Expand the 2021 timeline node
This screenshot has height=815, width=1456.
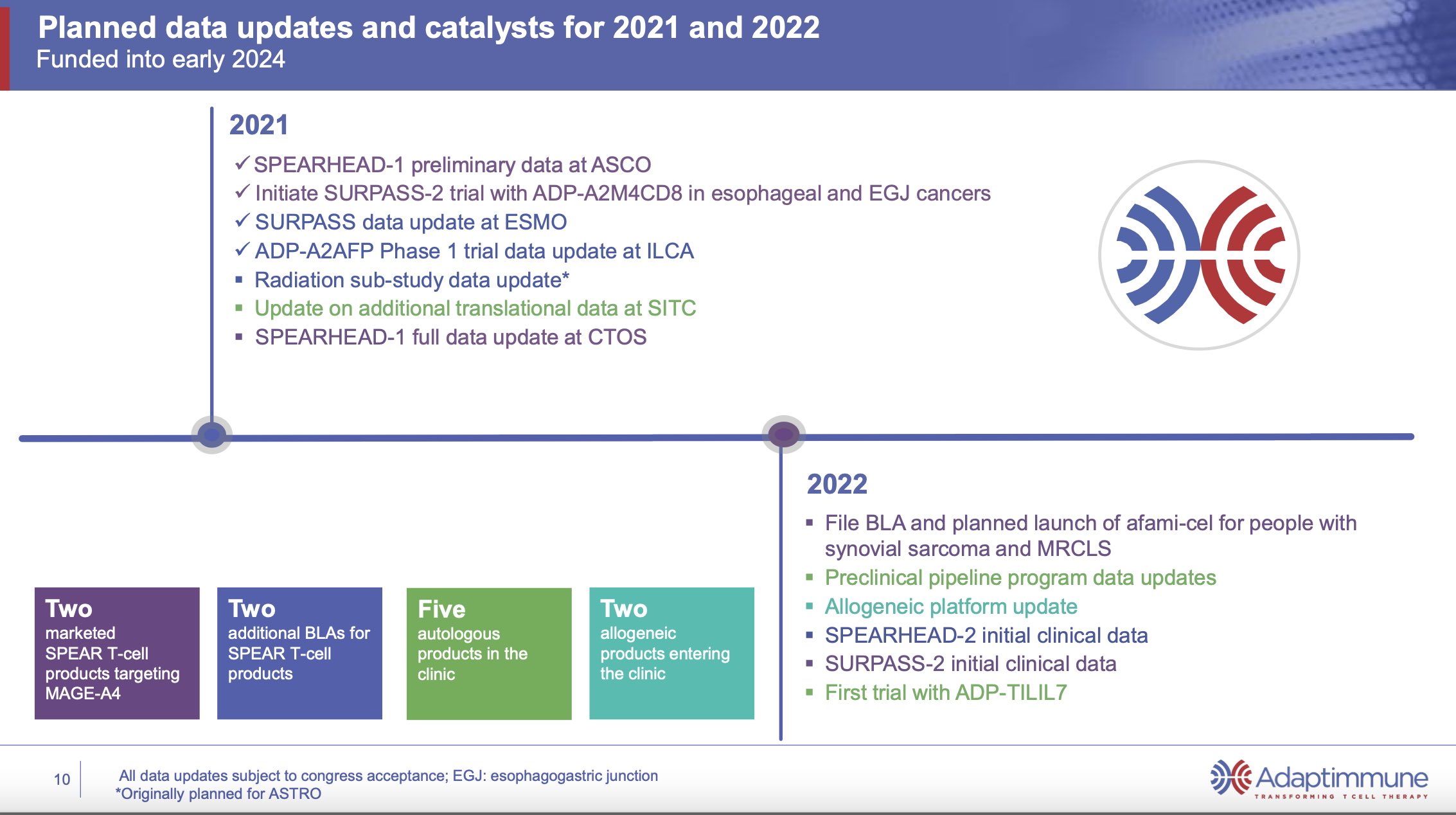point(210,435)
